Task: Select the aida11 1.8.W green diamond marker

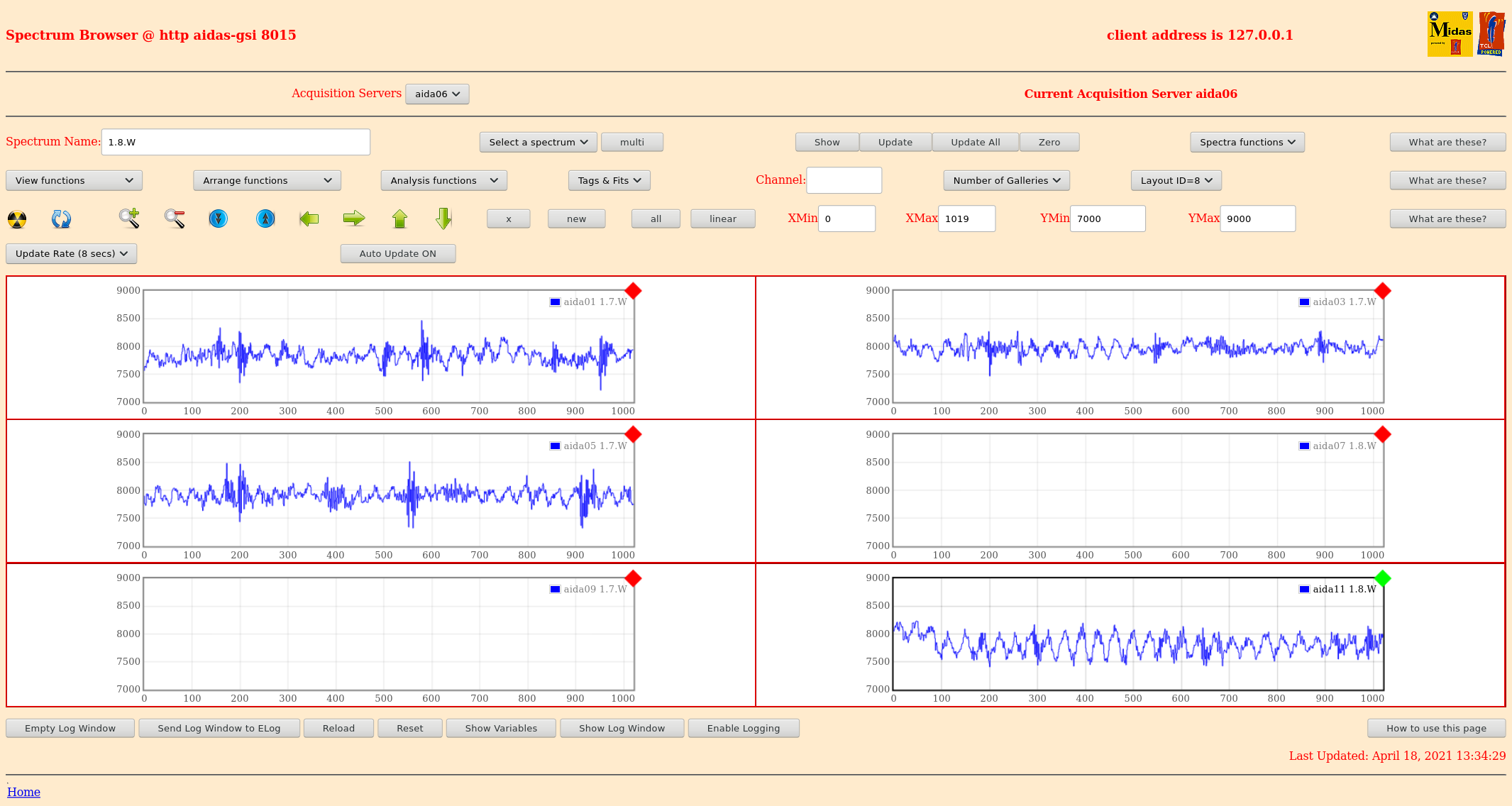Action: (1382, 578)
